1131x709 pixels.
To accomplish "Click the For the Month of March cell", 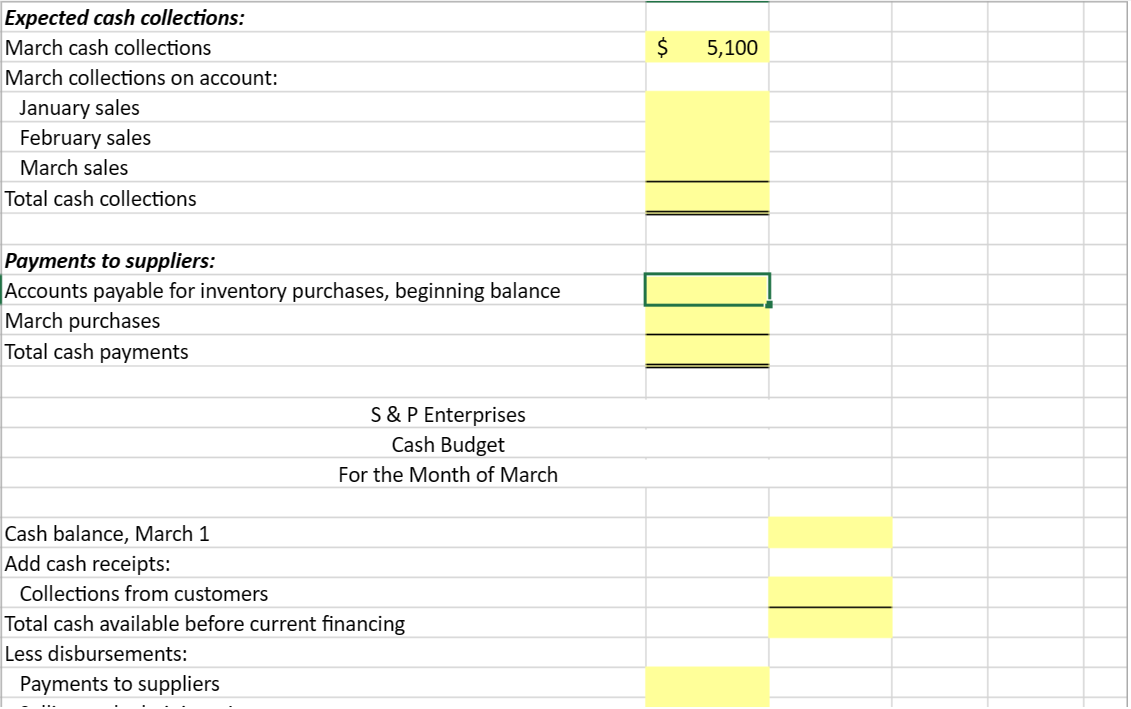I will click(447, 474).
